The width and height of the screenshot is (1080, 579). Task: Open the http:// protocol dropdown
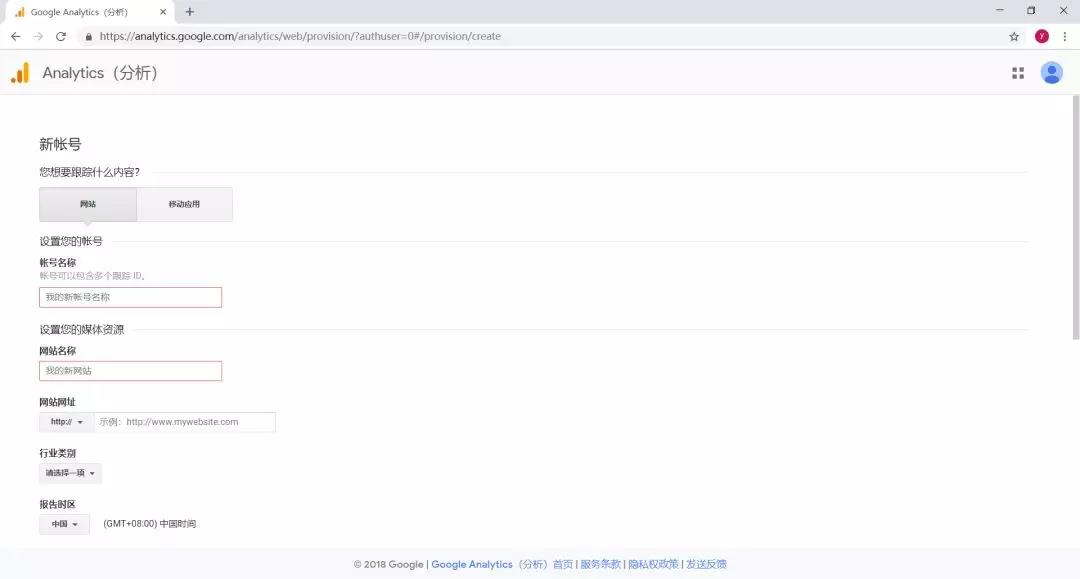[64, 421]
